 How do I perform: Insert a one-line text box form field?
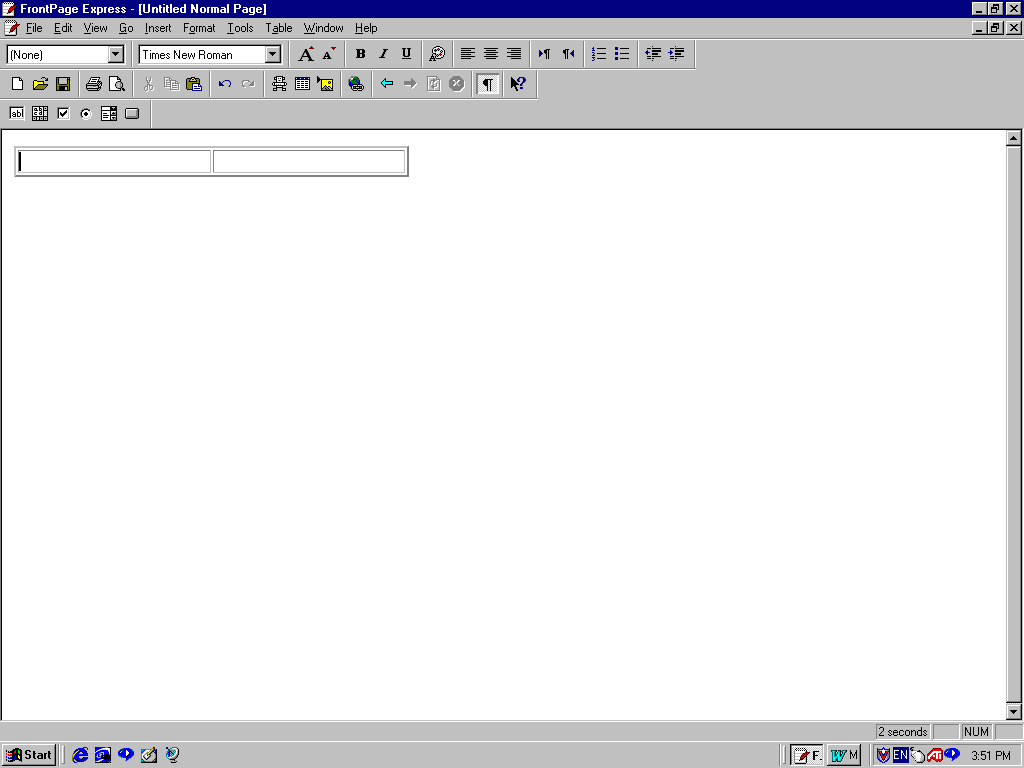click(17, 113)
